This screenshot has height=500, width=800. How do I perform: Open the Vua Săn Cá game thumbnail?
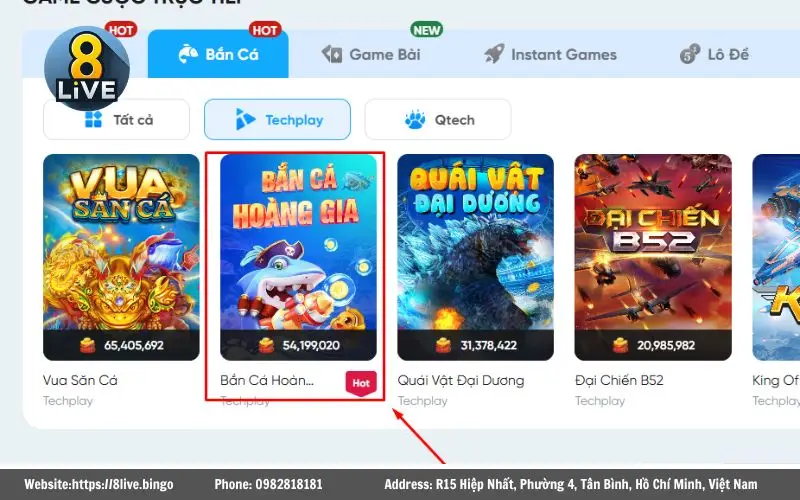click(x=121, y=257)
